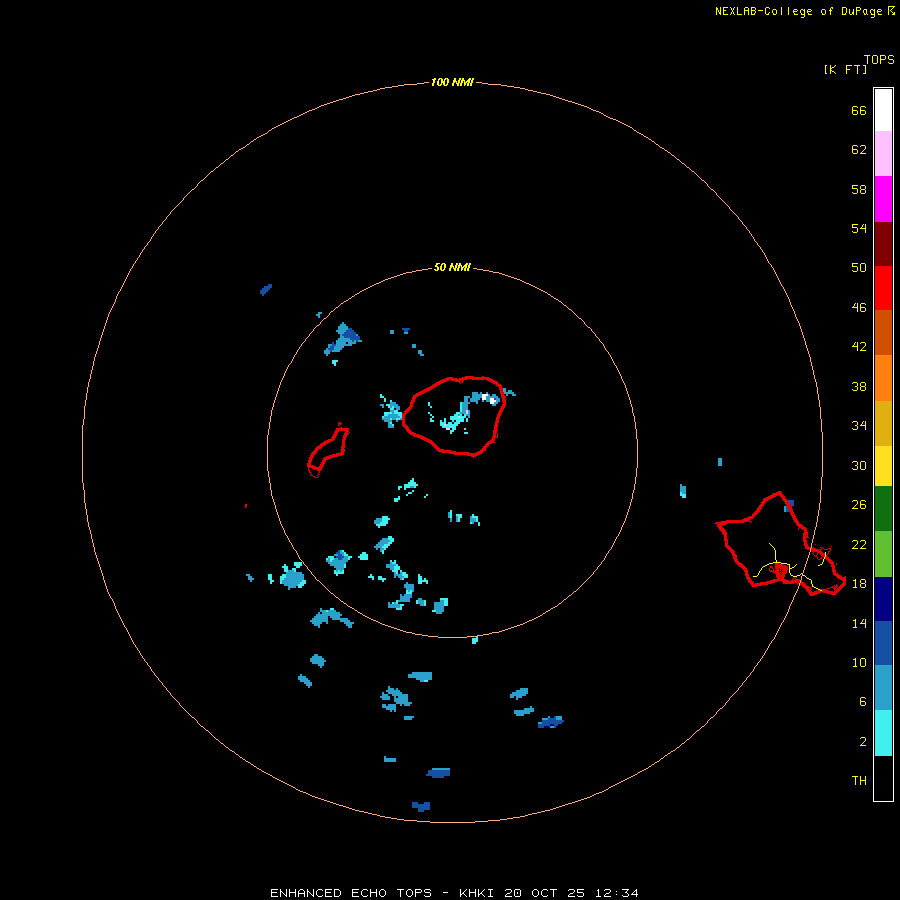Pick the dark orange legend swatch

tap(883, 332)
